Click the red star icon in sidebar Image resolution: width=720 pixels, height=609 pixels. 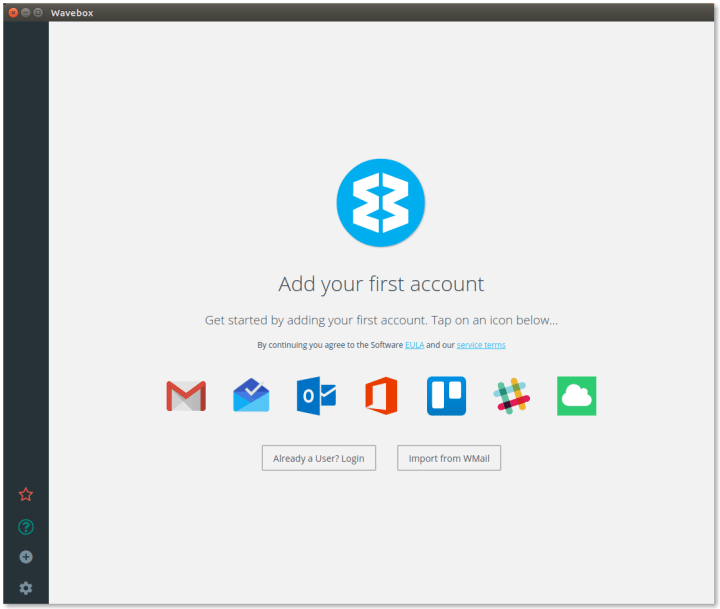pyautogui.click(x=26, y=495)
